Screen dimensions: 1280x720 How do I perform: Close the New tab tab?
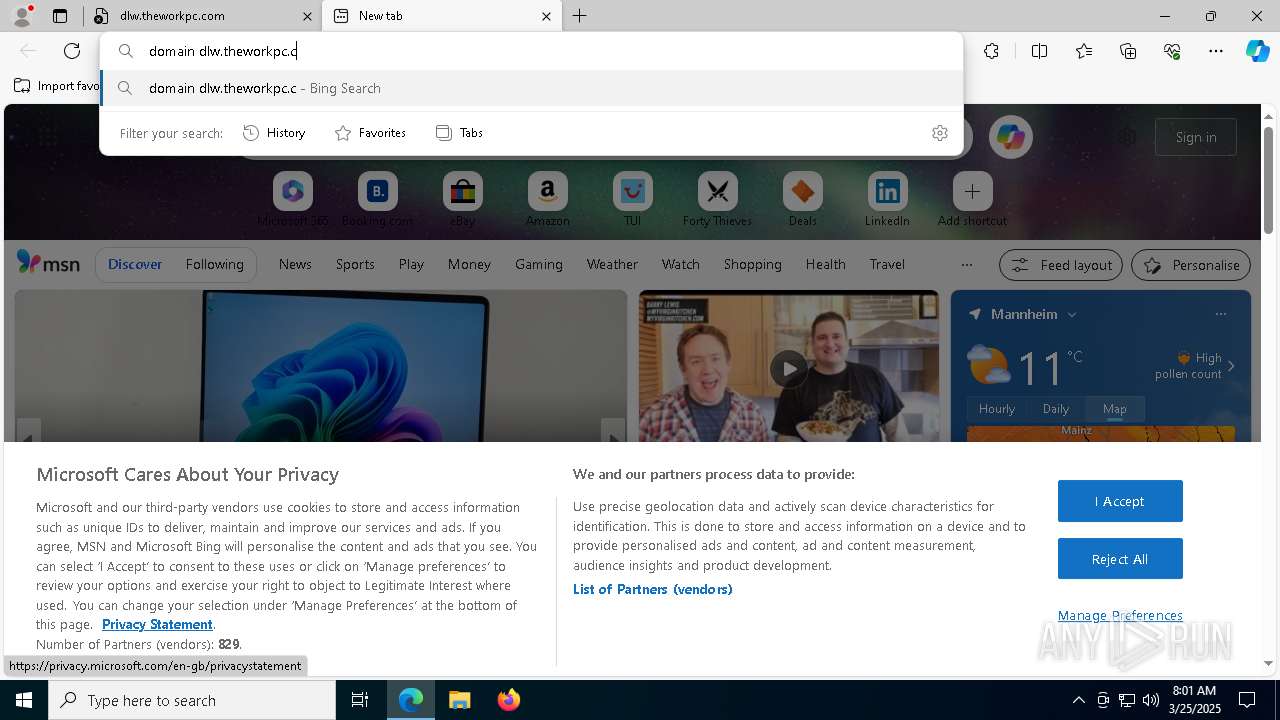pyautogui.click(x=546, y=16)
